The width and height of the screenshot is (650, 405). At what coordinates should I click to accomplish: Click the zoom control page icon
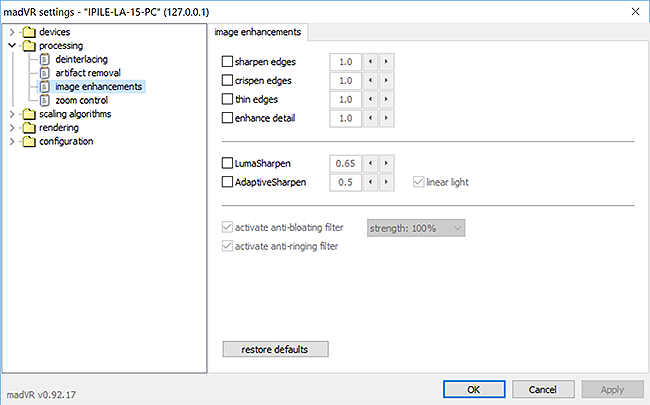[x=44, y=100]
